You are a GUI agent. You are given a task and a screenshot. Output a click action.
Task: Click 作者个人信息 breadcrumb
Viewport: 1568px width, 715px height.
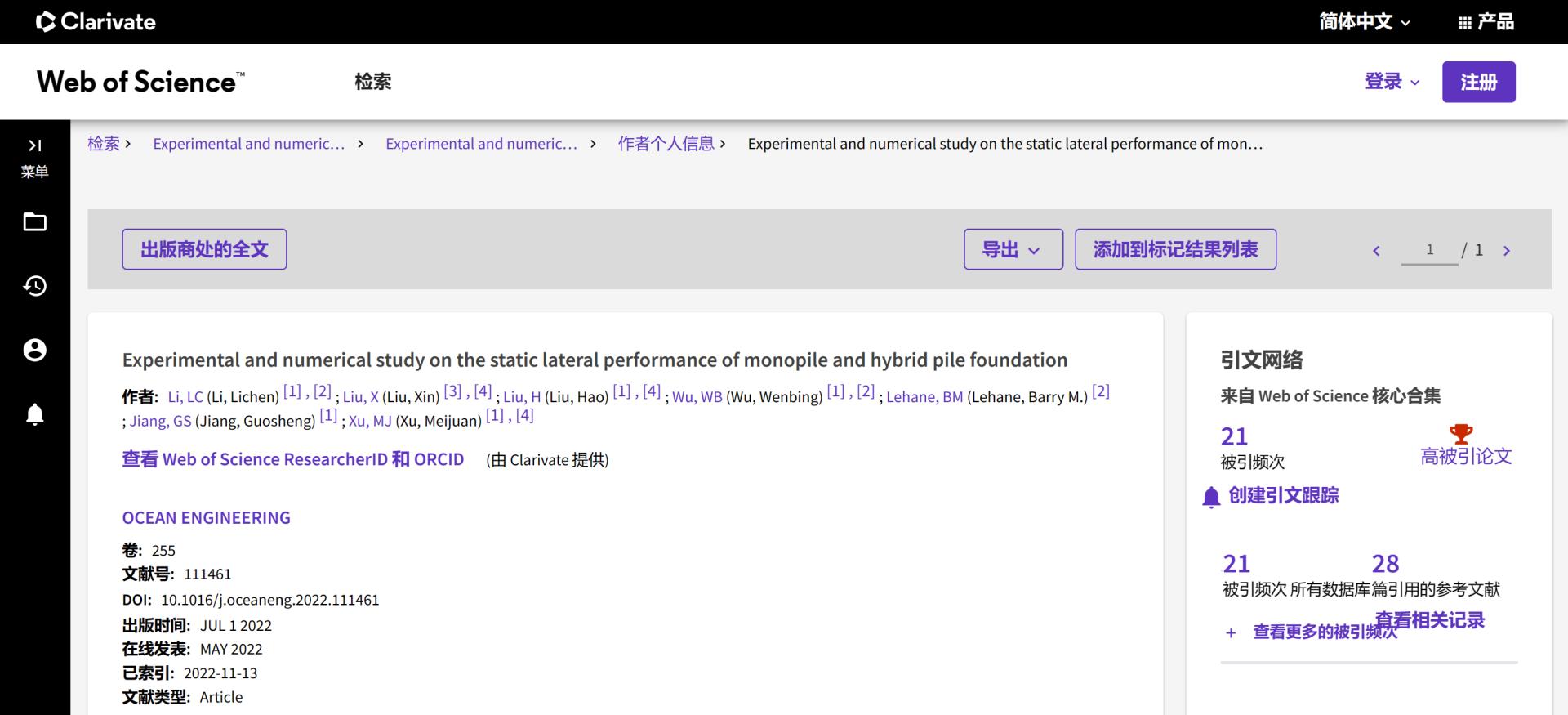[x=666, y=144]
